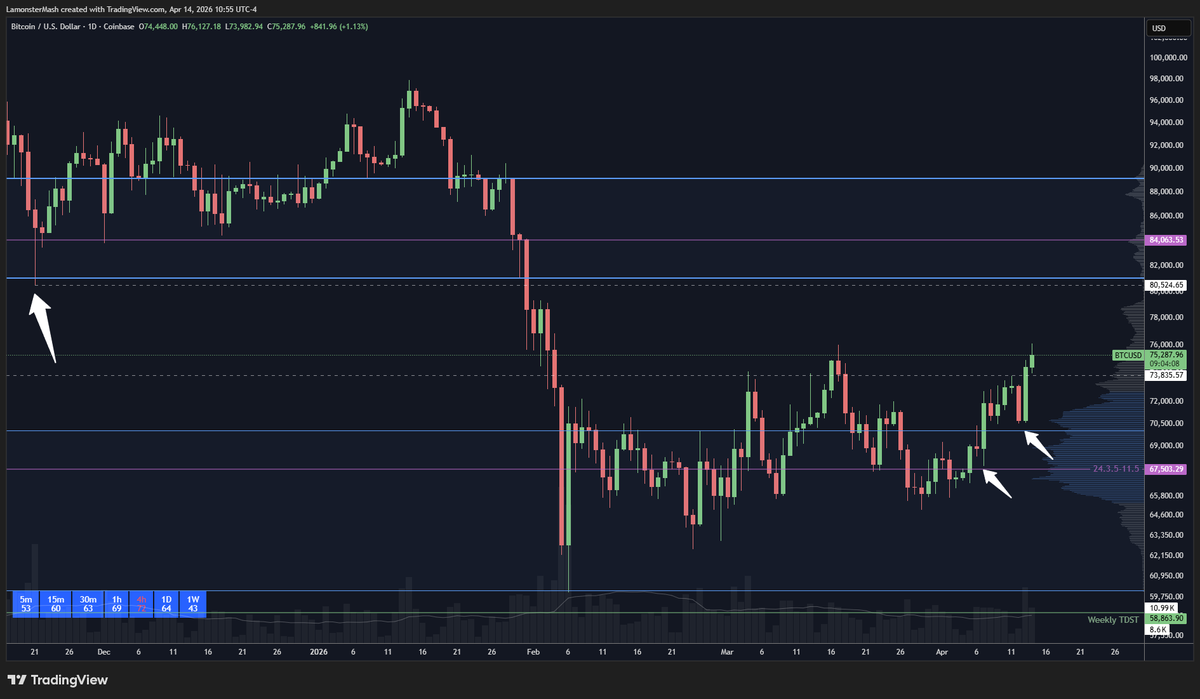Click the 78,000.00 price axis value
This screenshot has height=699, width=1200.
pos(1168,318)
